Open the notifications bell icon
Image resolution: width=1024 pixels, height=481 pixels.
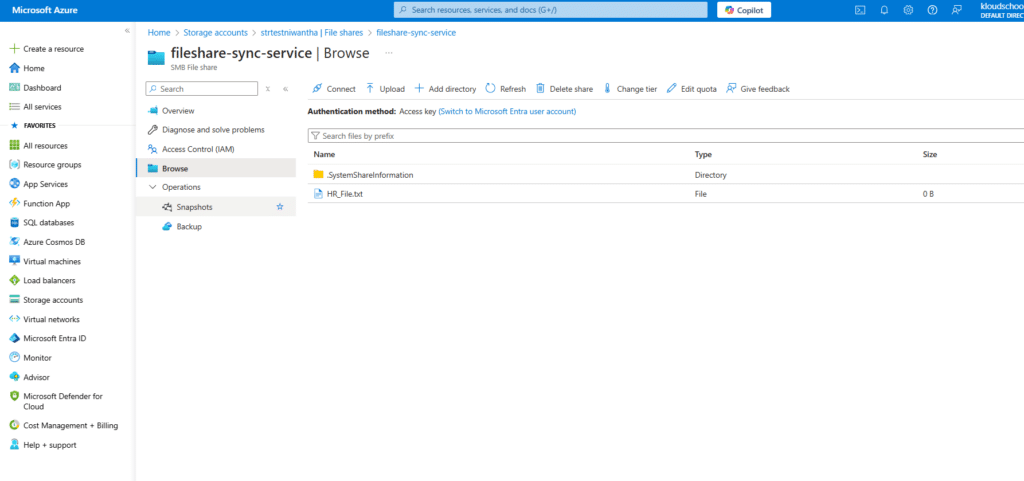point(884,10)
